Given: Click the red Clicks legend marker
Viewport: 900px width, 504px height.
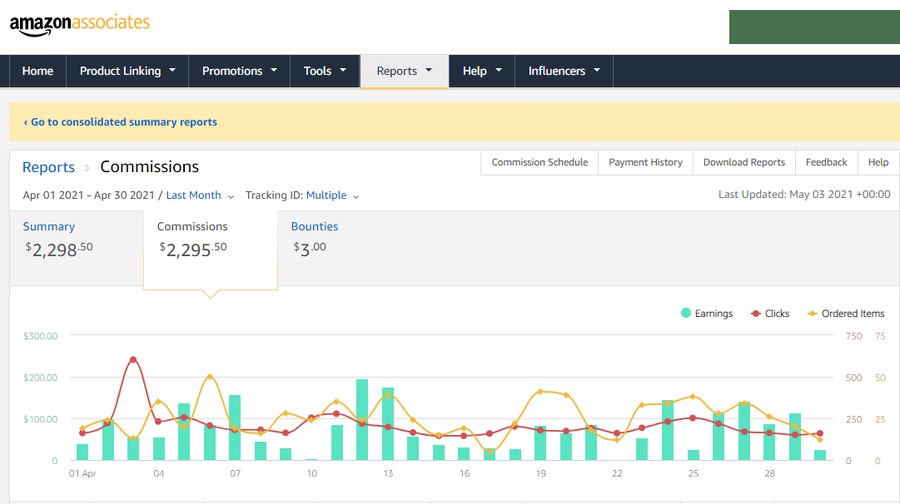Looking at the screenshot, I should click(755, 313).
